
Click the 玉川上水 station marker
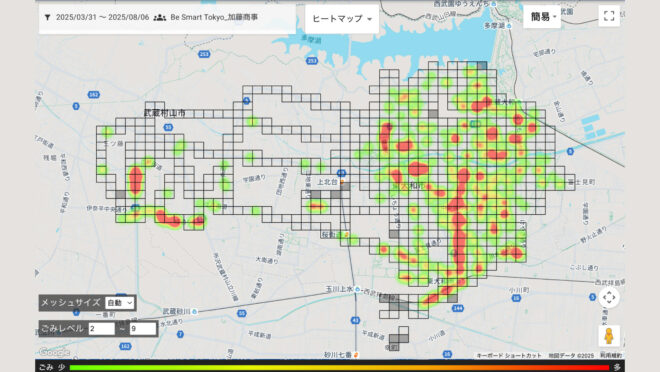coord(358,289)
